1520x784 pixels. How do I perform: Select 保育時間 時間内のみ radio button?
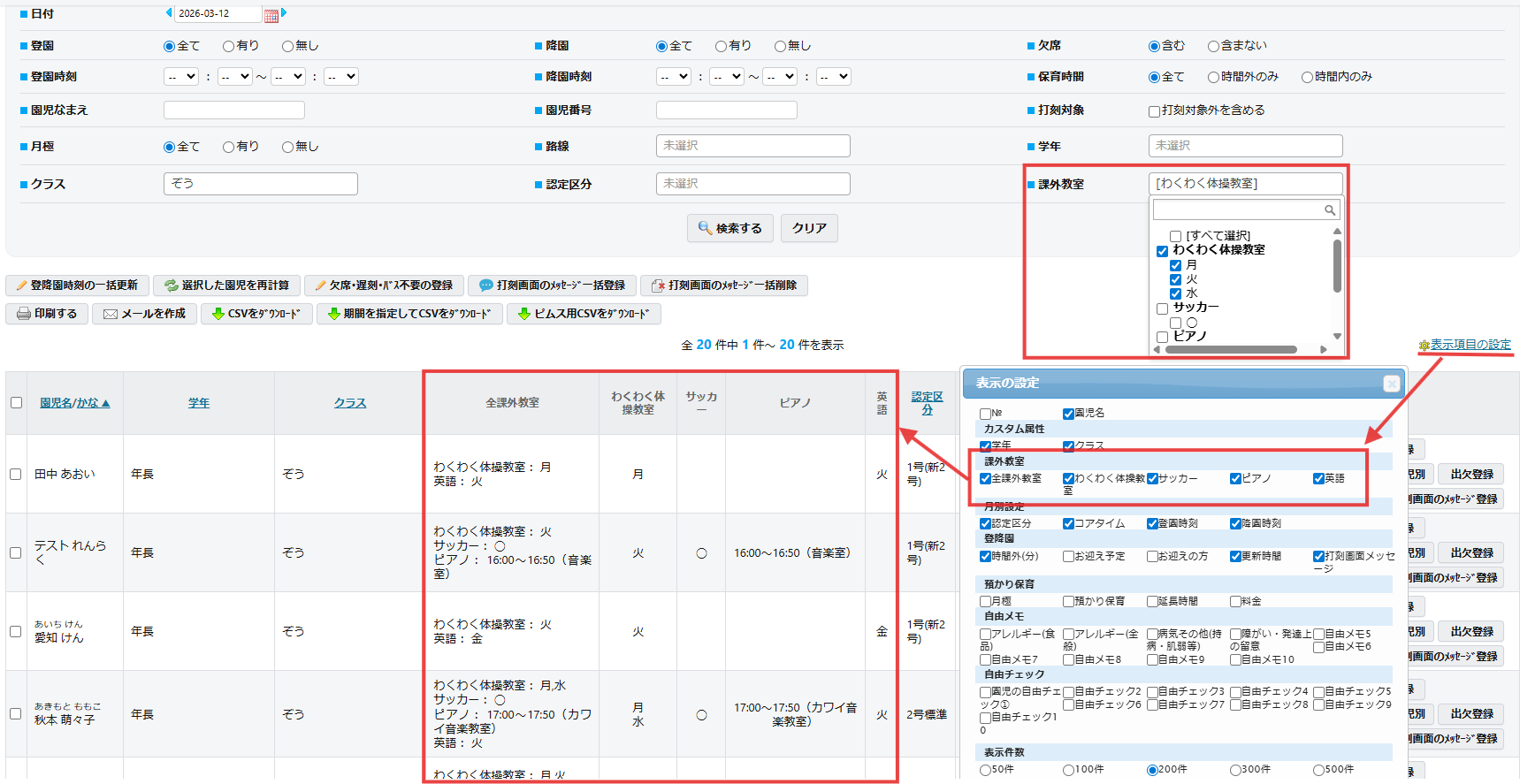tap(1307, 78)
